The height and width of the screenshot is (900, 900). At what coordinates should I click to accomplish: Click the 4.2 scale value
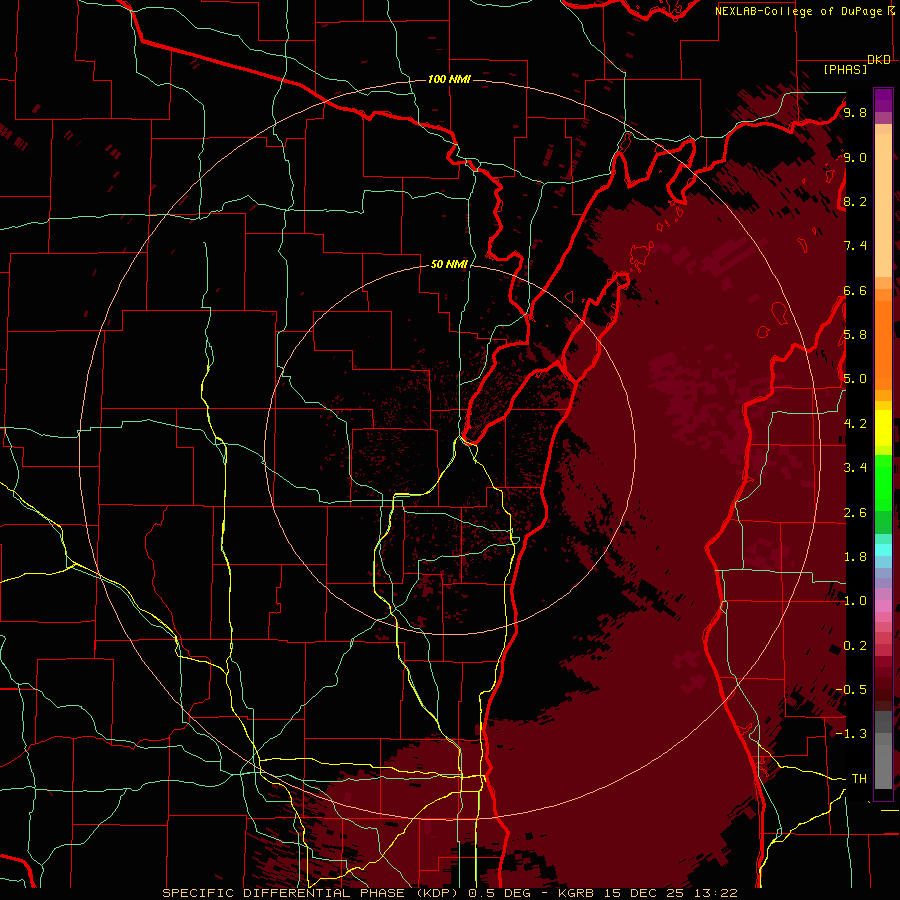(x=855, y=424)
